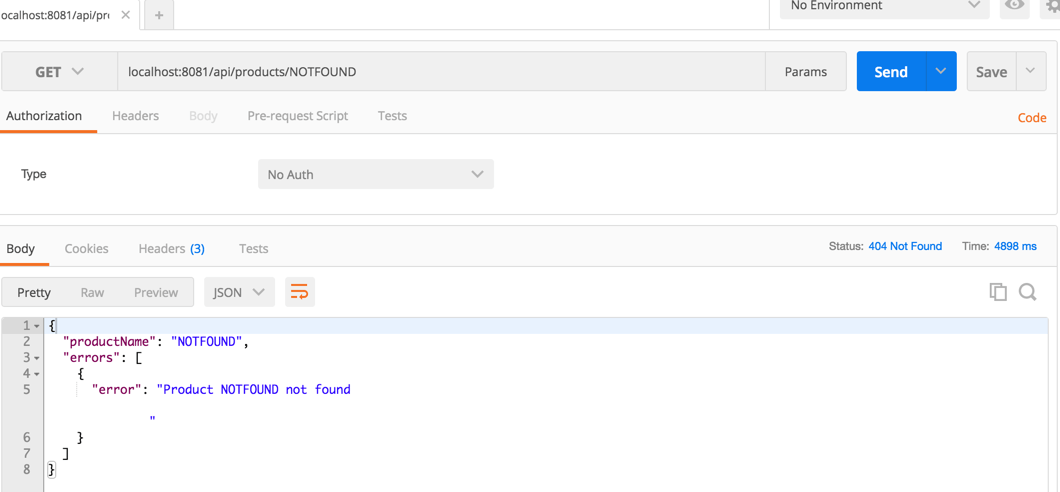Collapse the object fold arrow on line 4
This screenshot has width=1060, height=492.
(x=37, y=374)
